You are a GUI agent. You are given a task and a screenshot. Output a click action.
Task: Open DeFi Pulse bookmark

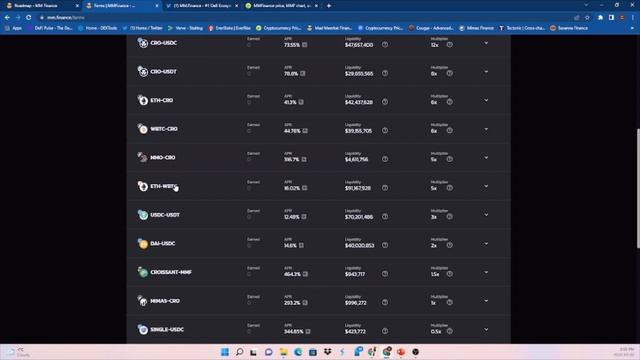[50, 28]
